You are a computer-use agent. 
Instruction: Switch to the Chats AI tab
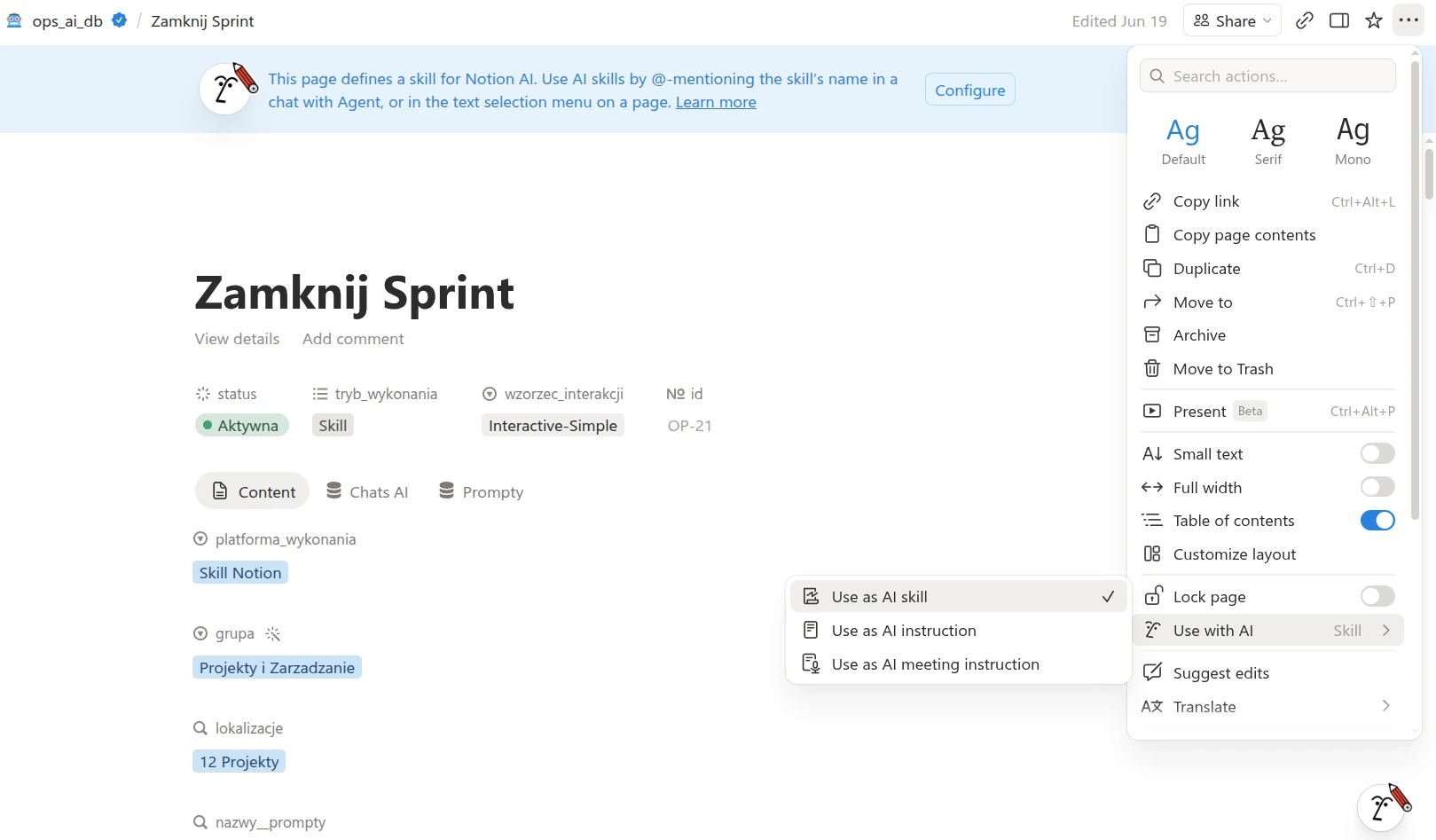click(367, 492)
